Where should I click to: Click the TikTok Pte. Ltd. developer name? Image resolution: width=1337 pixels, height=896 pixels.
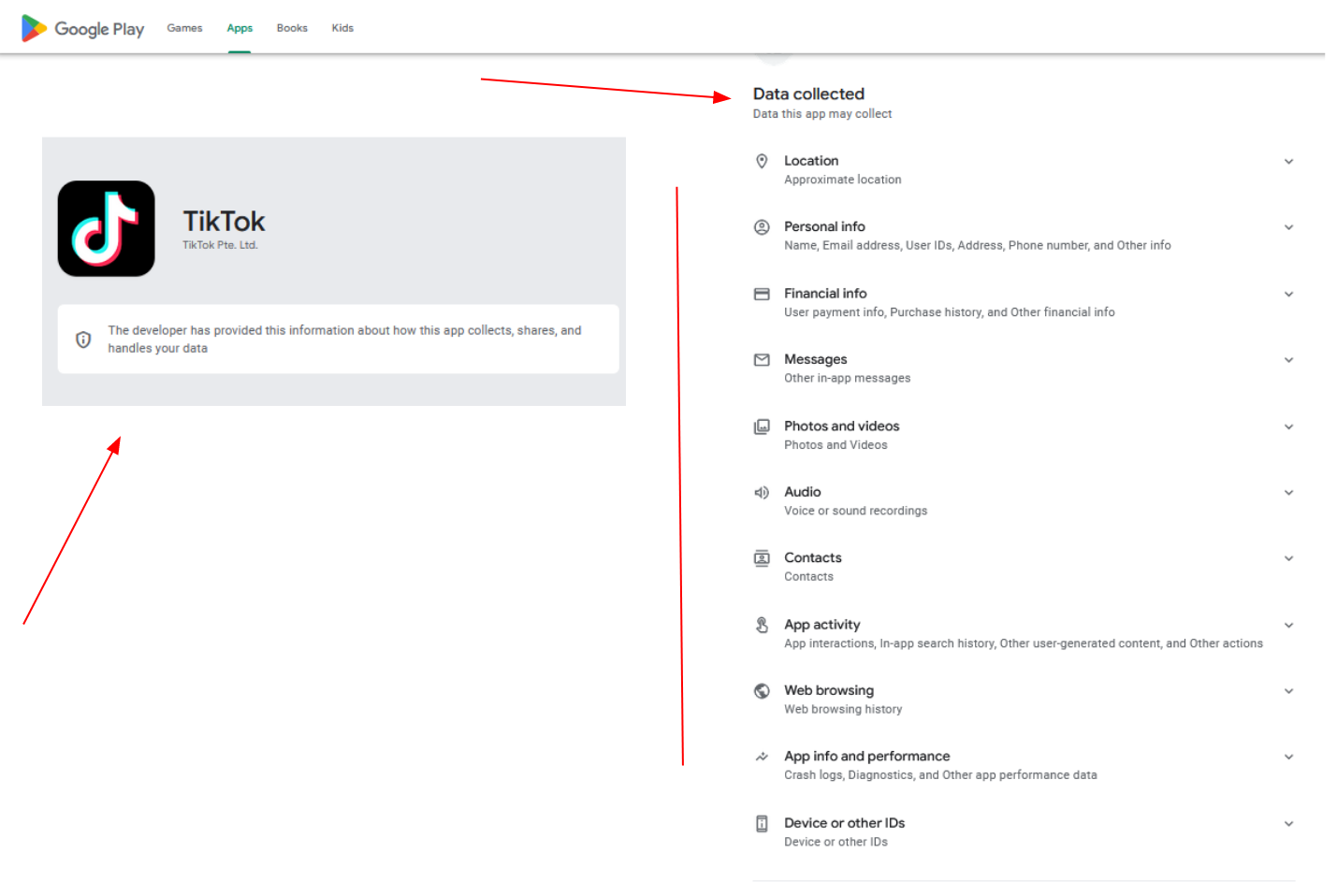pyautogui.click(x=220, y=245)
